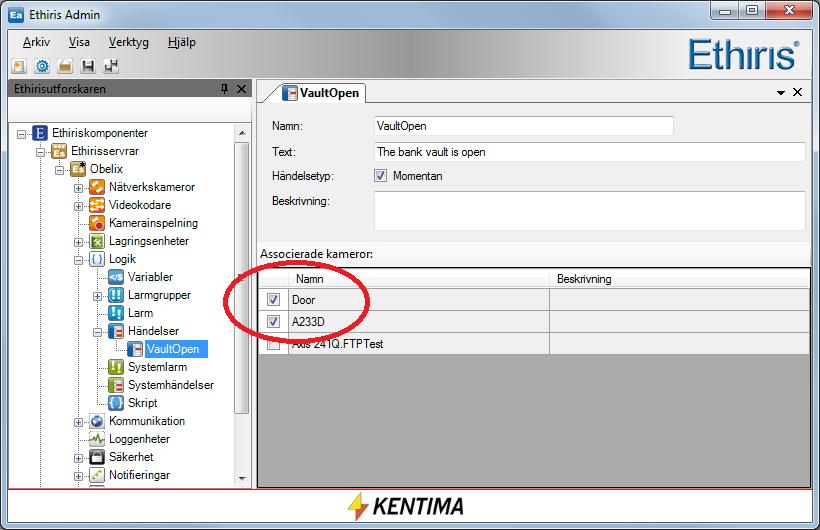Select the Ethiriskomponenter root node icon
Viewport: 820px width, 530px height.
pyautogui.click(x=40, y=133)
